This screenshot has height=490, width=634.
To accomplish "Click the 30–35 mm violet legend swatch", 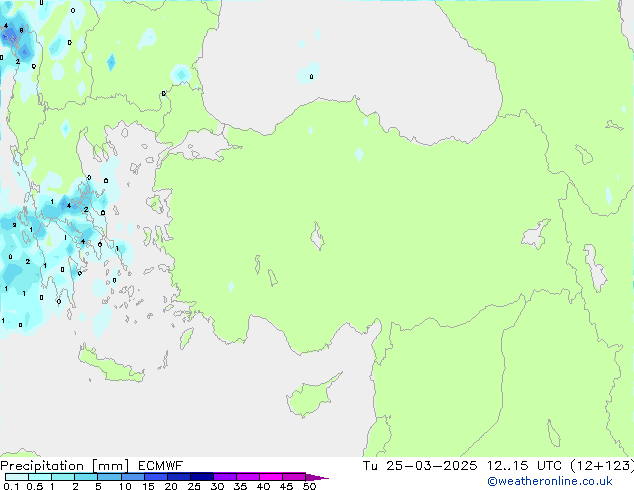I will [225, 477].
